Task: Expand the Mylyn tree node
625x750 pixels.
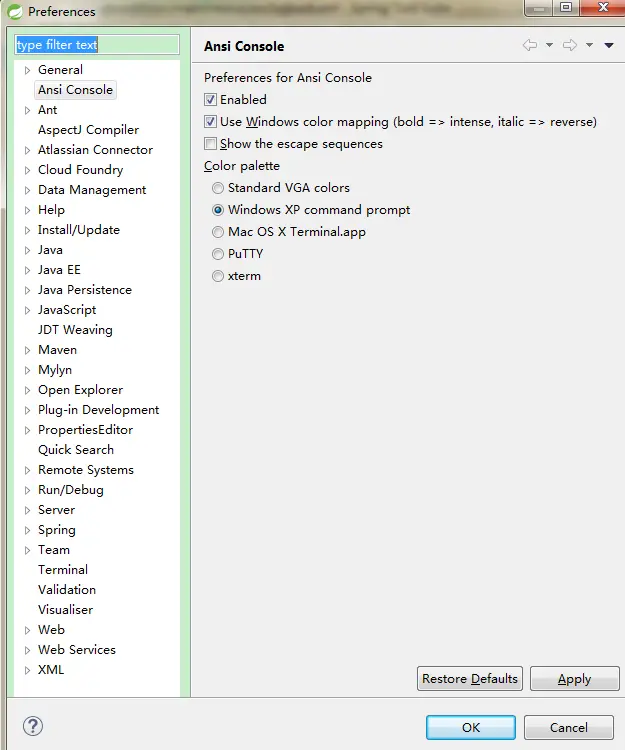Action: 27,370
